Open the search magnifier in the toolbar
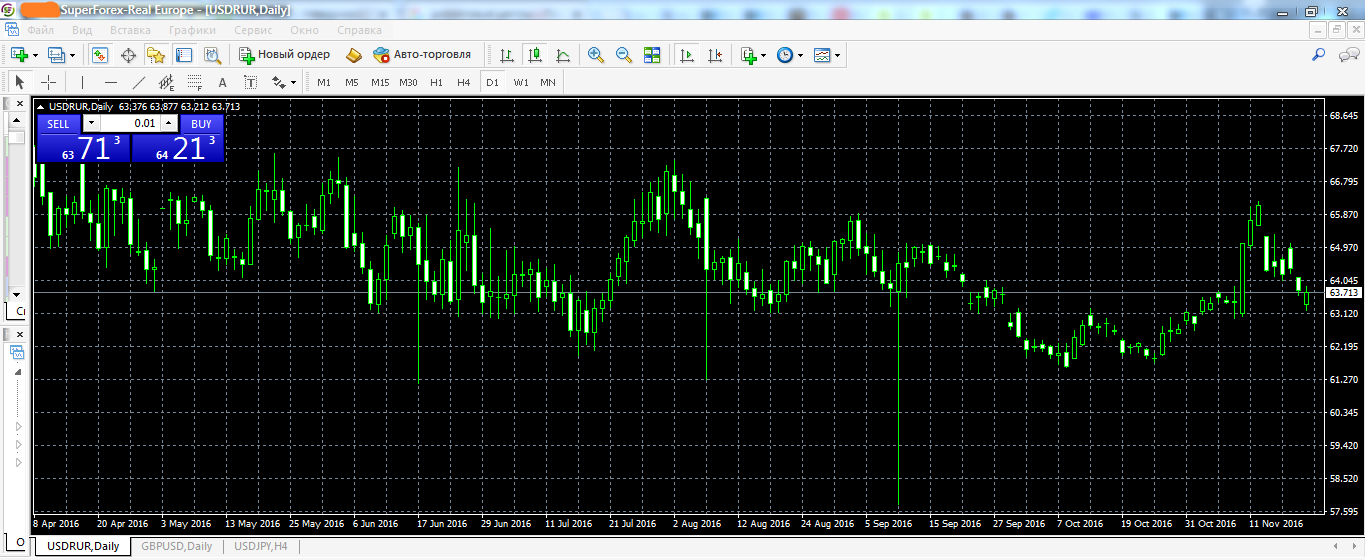 [x=1319, y=55]
